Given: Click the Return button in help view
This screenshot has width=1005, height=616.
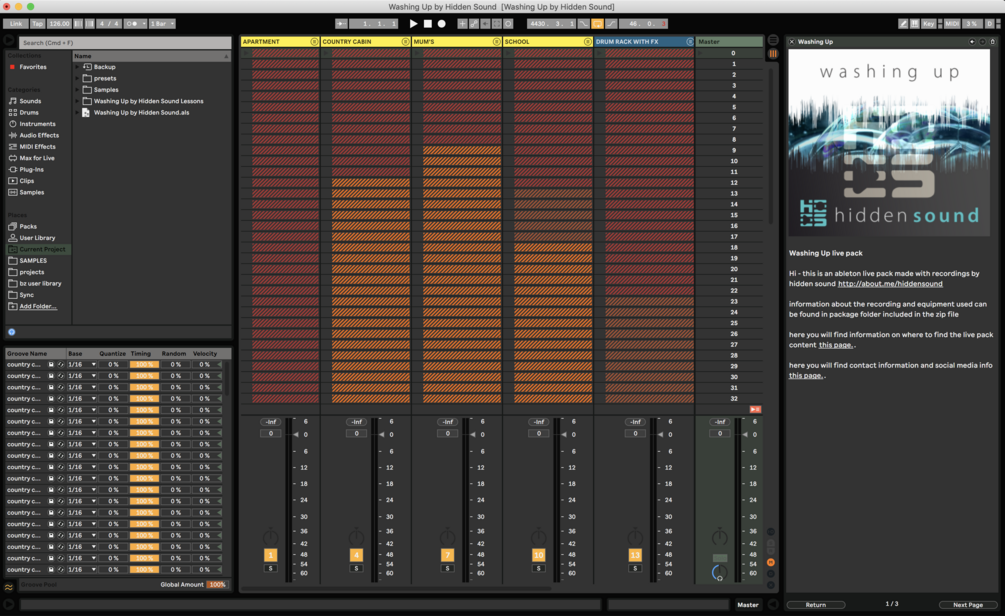Looking at the screenshot, I should pos(815,604).
